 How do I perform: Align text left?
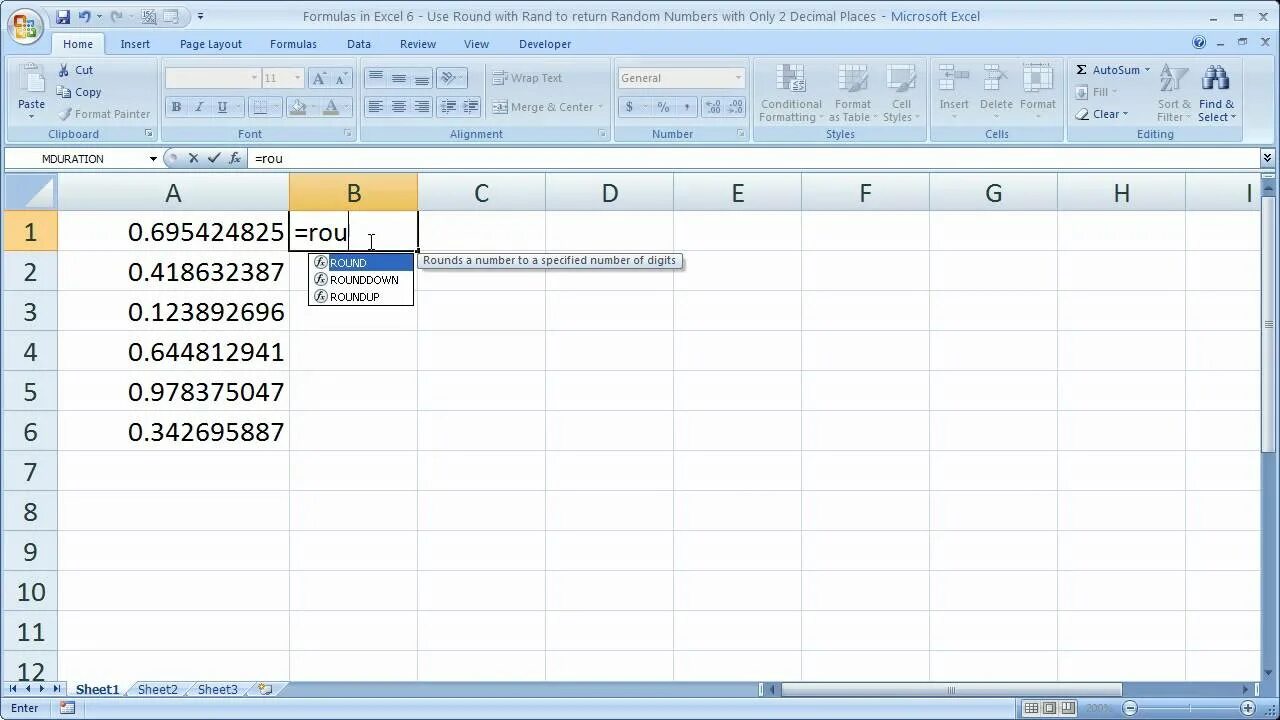(375, 107)
